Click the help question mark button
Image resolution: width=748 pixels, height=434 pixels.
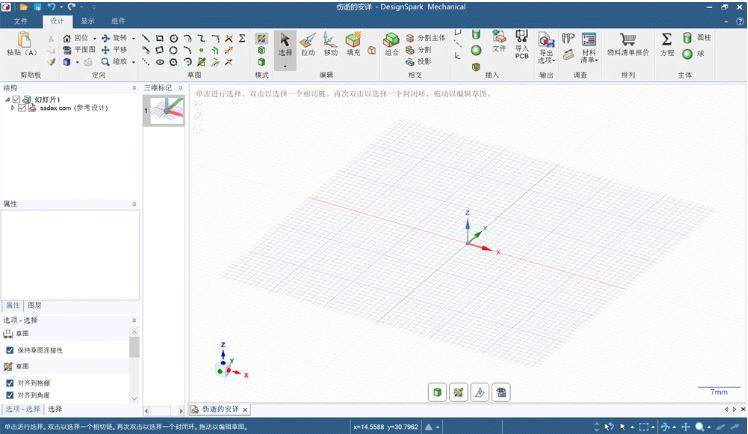pyautogui.click(x=740, y=21)
